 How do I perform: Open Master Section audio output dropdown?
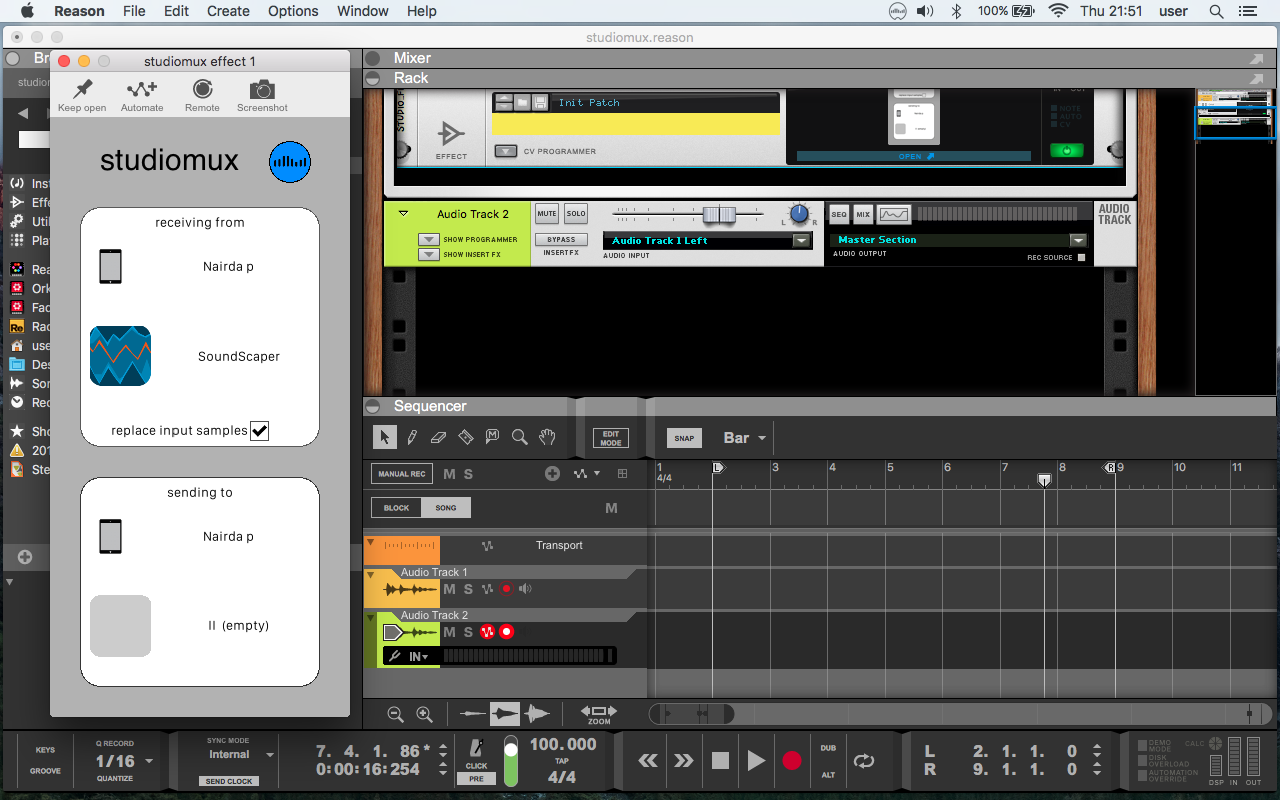pyautogui.click(x=1077, y=240)
